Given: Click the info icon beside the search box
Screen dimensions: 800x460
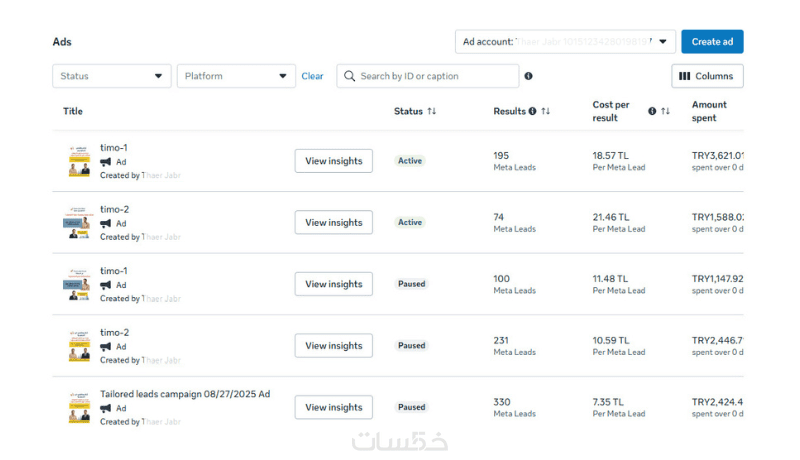Looking at the screenshot, I should [528, 76].
